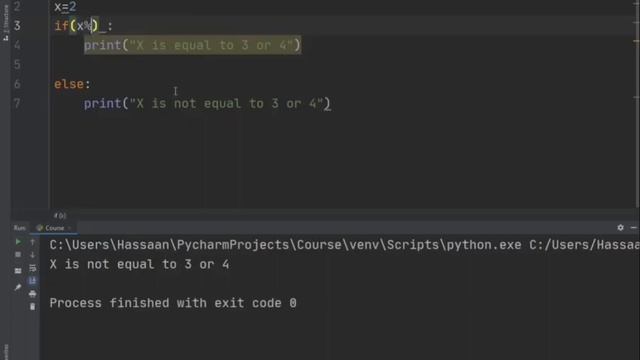Click 'Process finished with exit code 0' text
Screen dimensions: 640x360
173,303
